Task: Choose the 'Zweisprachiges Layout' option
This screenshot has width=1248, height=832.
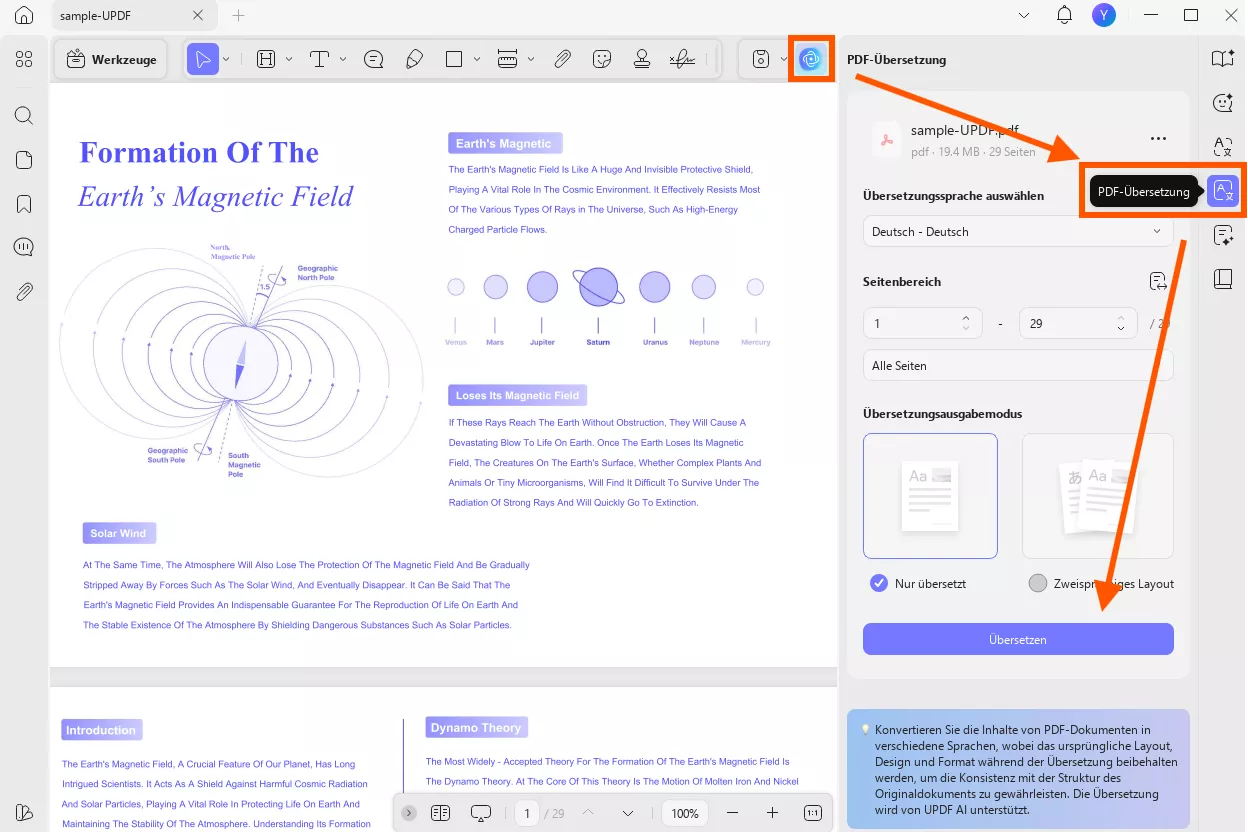Action: pos(1036,583)
